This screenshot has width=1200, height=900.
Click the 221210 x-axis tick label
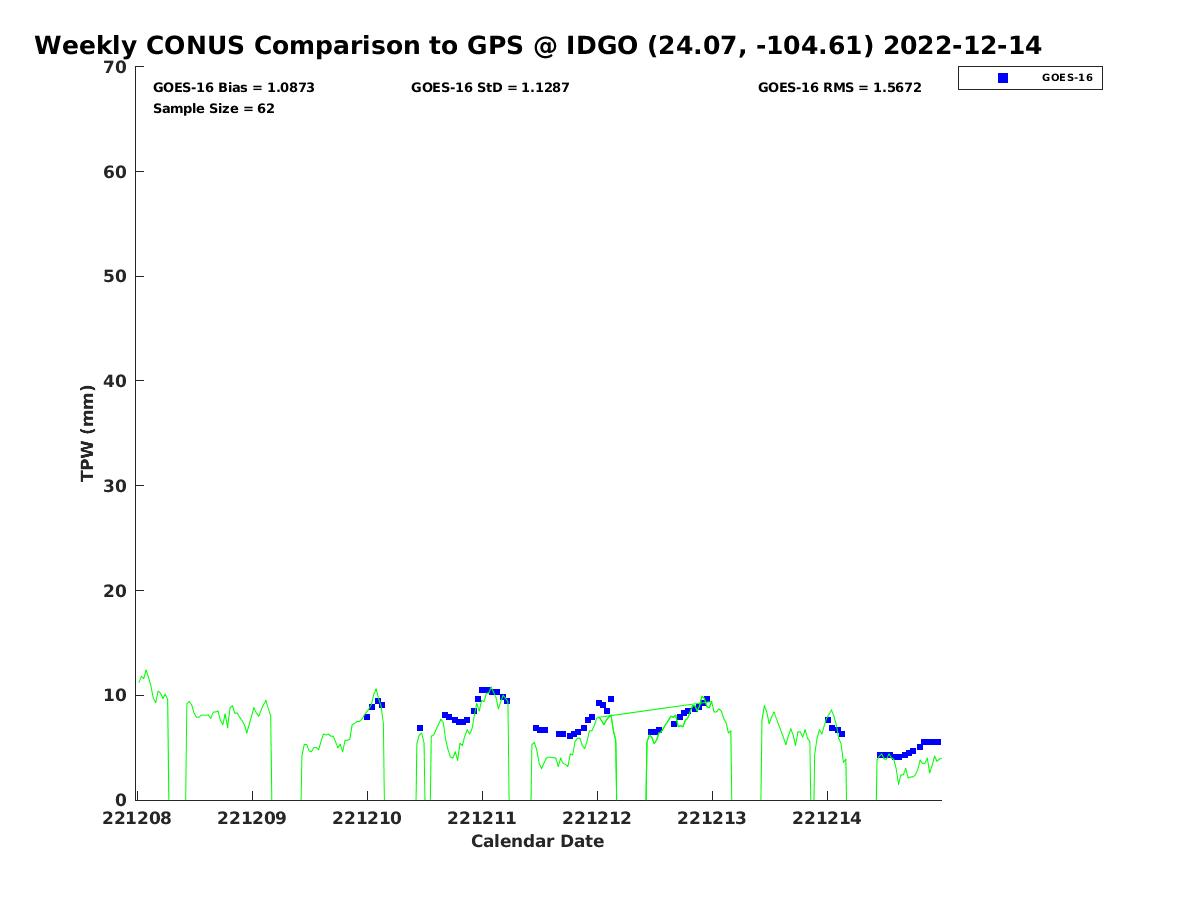[367, 818]
